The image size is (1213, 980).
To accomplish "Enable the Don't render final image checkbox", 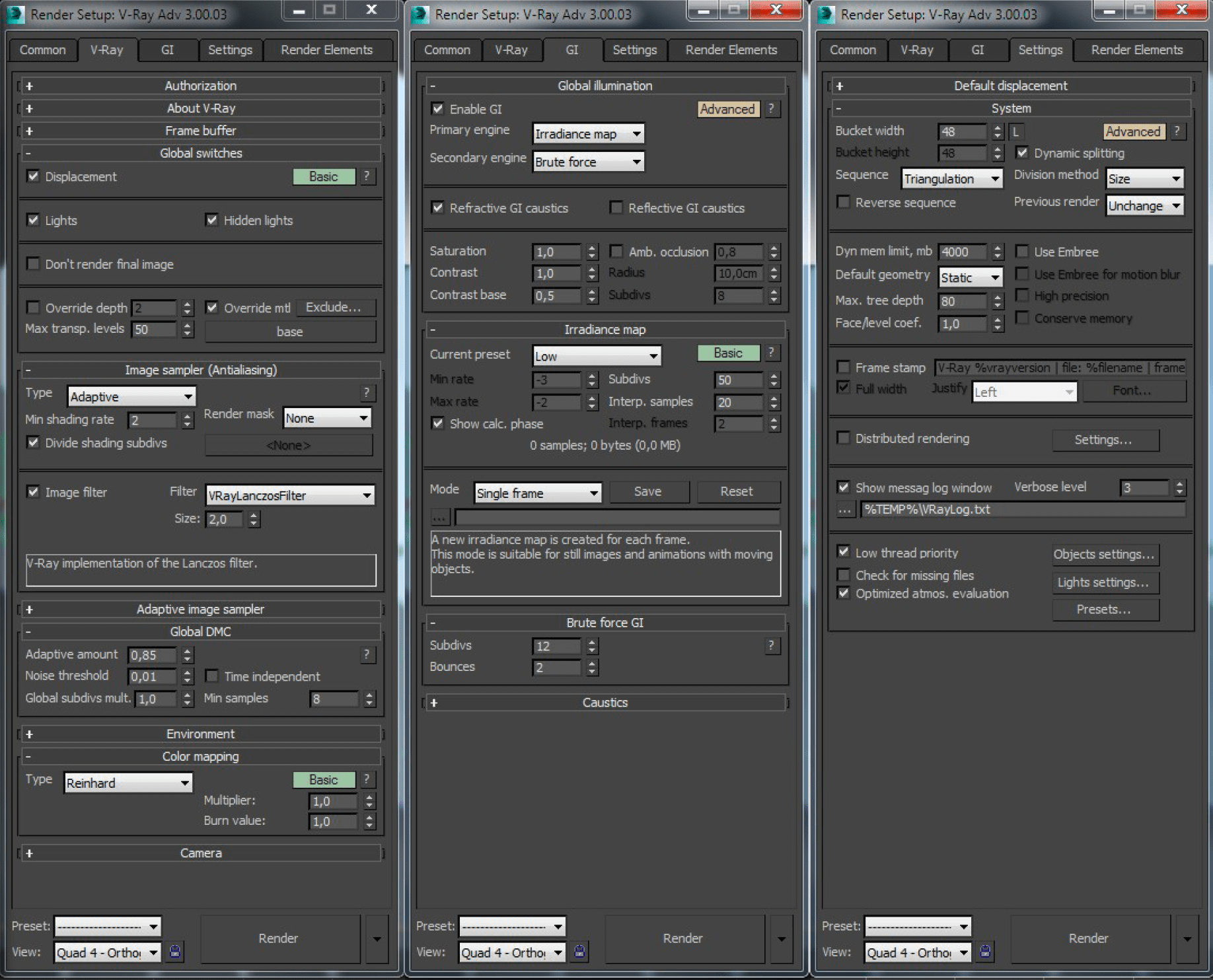I will click(x=33, y=264).
